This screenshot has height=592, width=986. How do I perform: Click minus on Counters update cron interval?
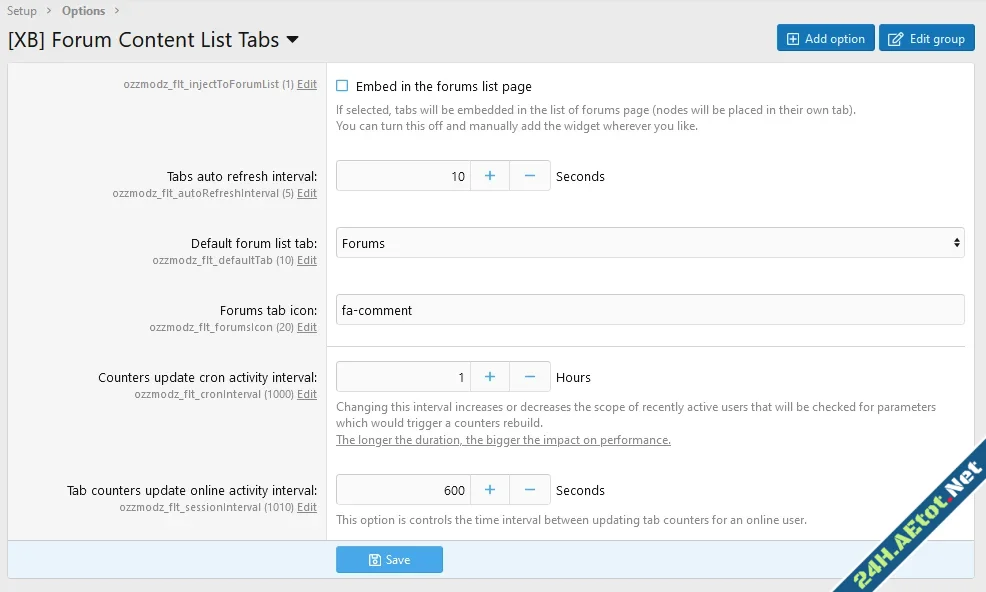tap(530, 377)
